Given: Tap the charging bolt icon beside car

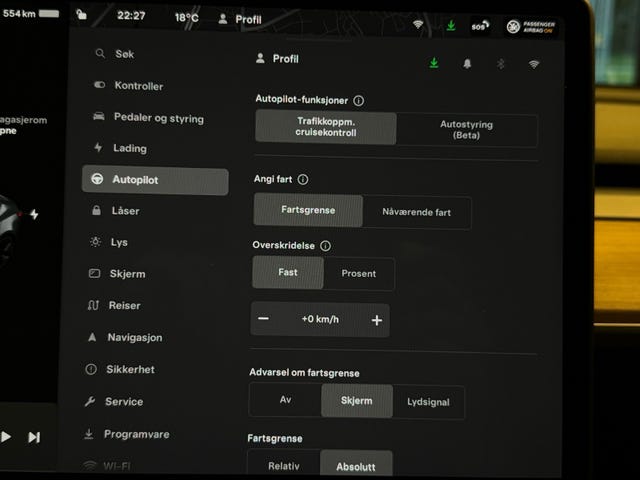Looking at the screenshot, I should point(34,214).
